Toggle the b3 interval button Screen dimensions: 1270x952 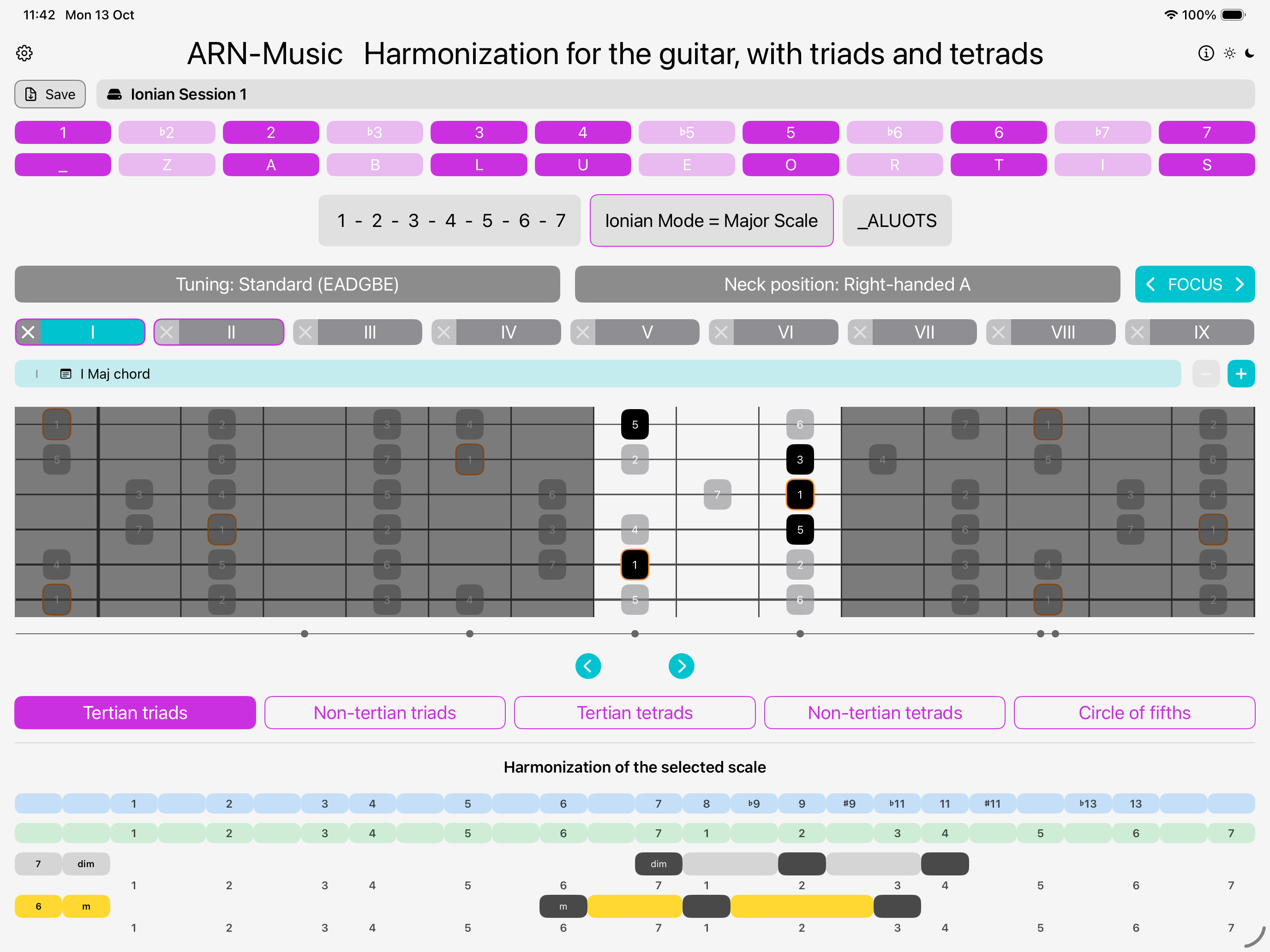[375, 132]
